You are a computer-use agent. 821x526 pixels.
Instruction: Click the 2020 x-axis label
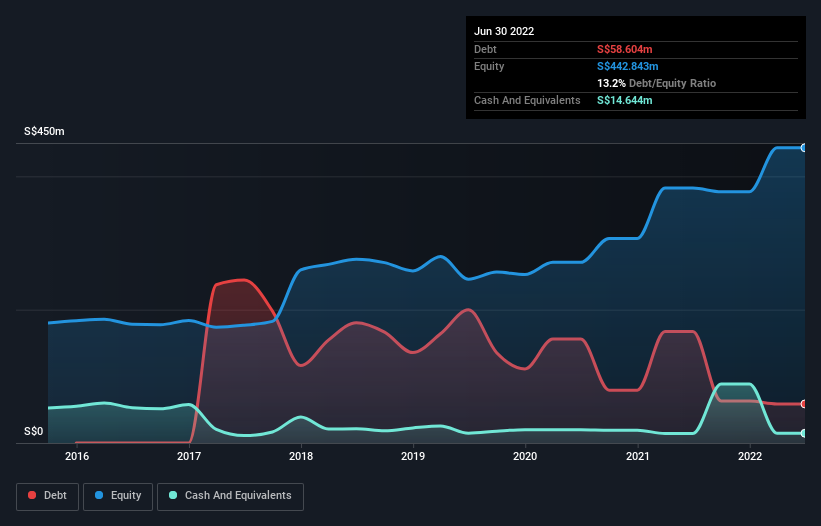point(525,456)
